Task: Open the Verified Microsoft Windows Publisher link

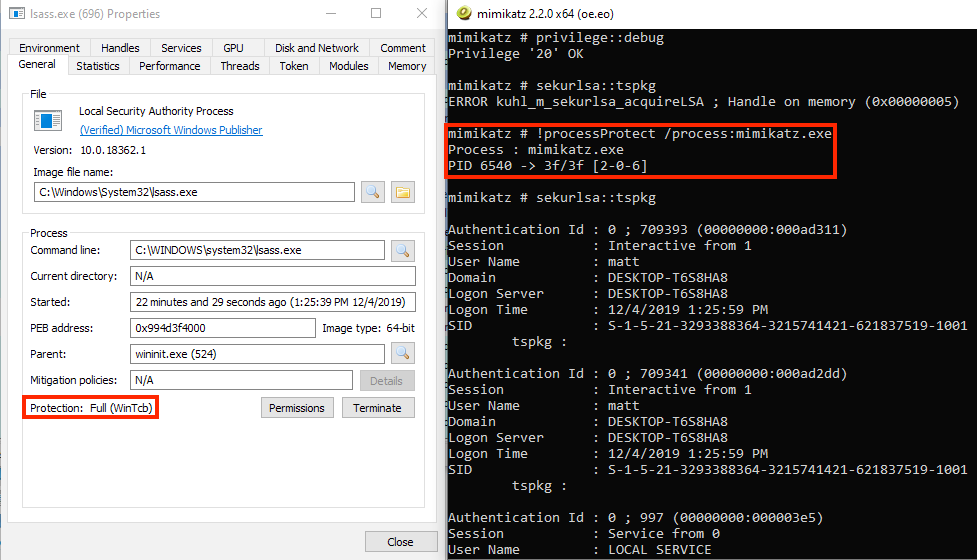Action: point(171,130)
